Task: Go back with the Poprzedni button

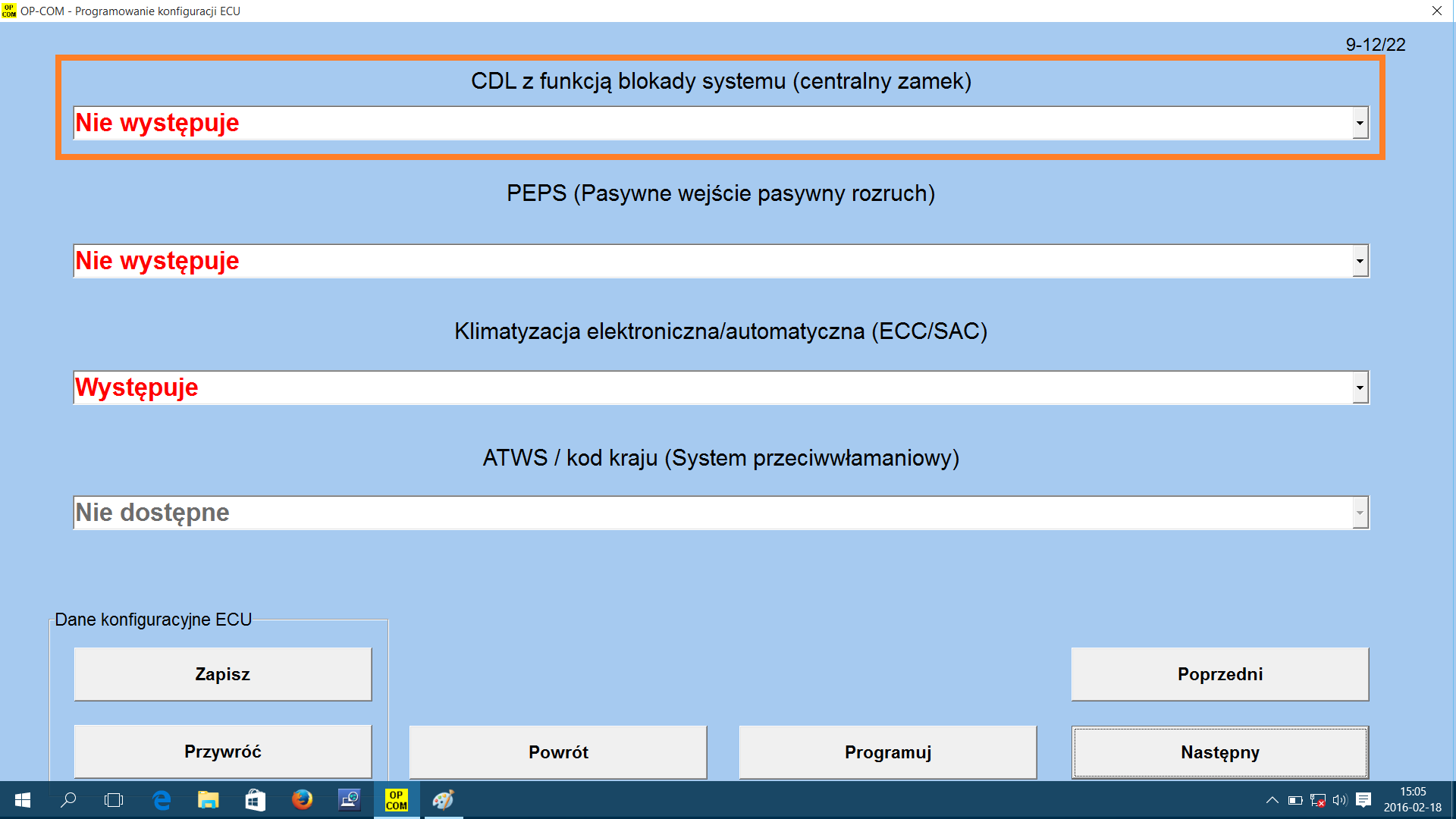Action: (x=1219, y=674)
